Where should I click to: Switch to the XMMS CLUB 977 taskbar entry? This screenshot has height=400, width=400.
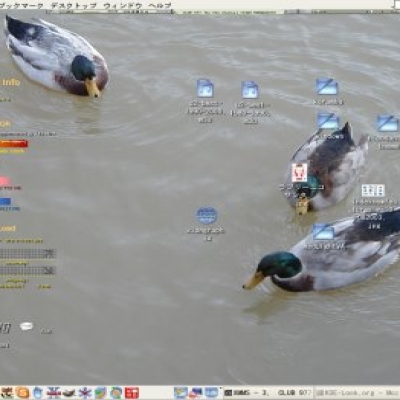click(268, 393)
